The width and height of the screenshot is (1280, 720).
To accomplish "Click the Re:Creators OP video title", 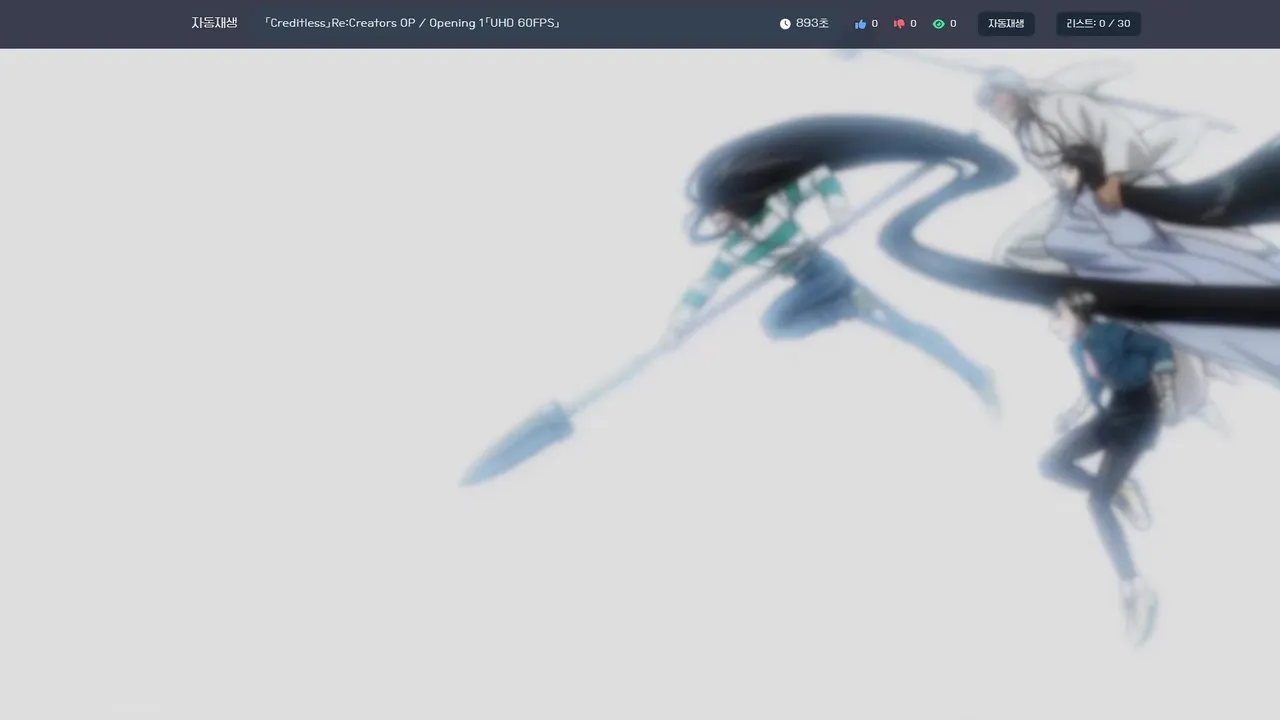I will click(412, 23).
